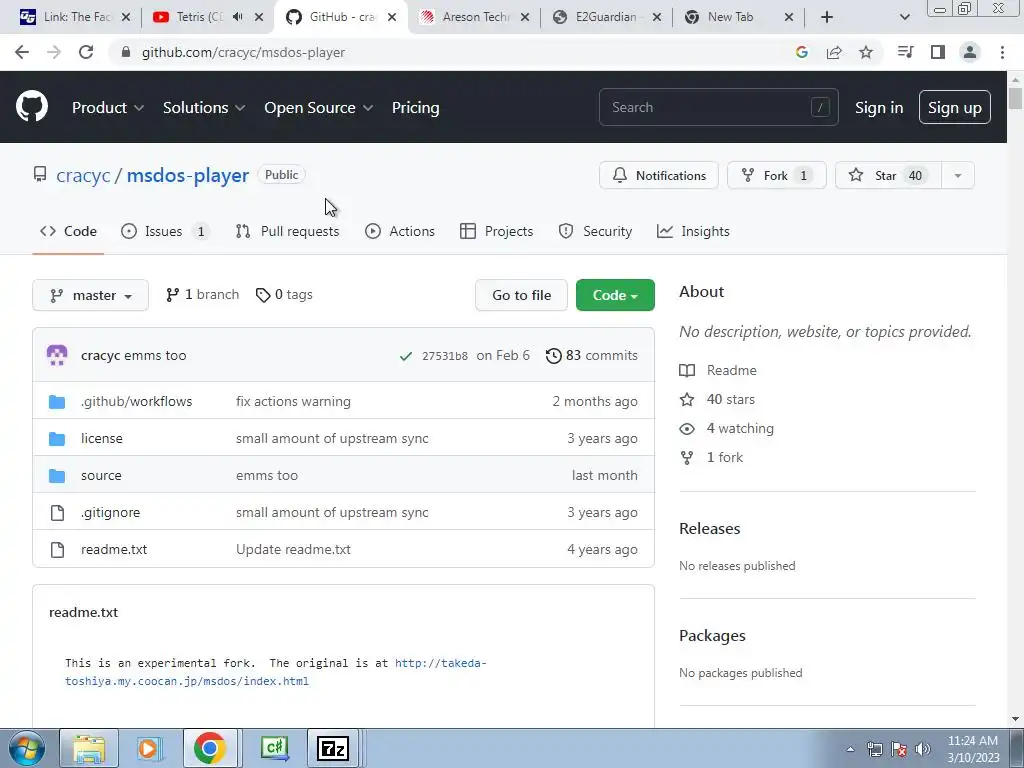Click the Go to file button
Screen dimensions: 1024x768
[521, 295]
